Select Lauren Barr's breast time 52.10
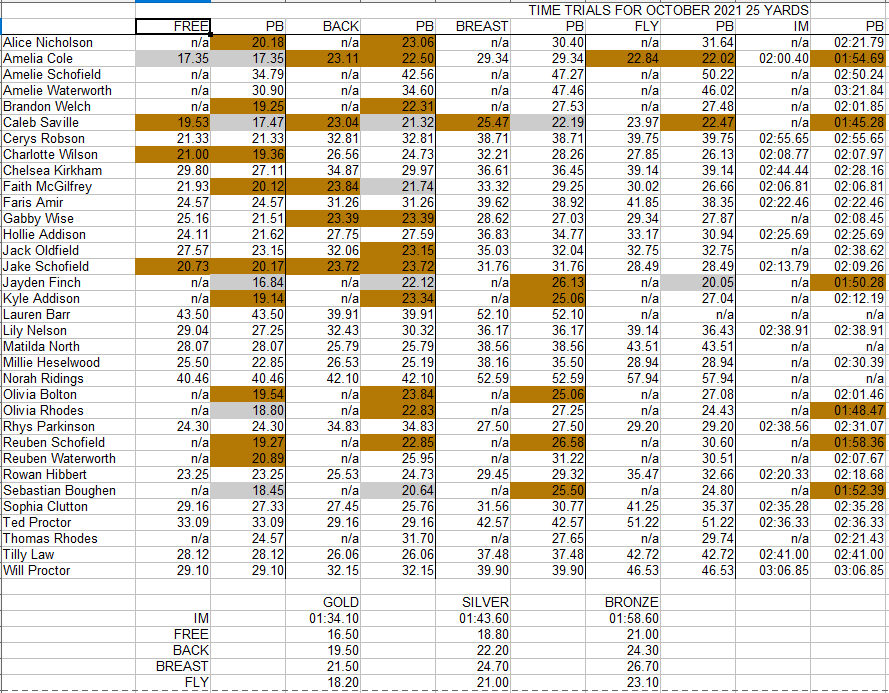 (x=473, y=314)
